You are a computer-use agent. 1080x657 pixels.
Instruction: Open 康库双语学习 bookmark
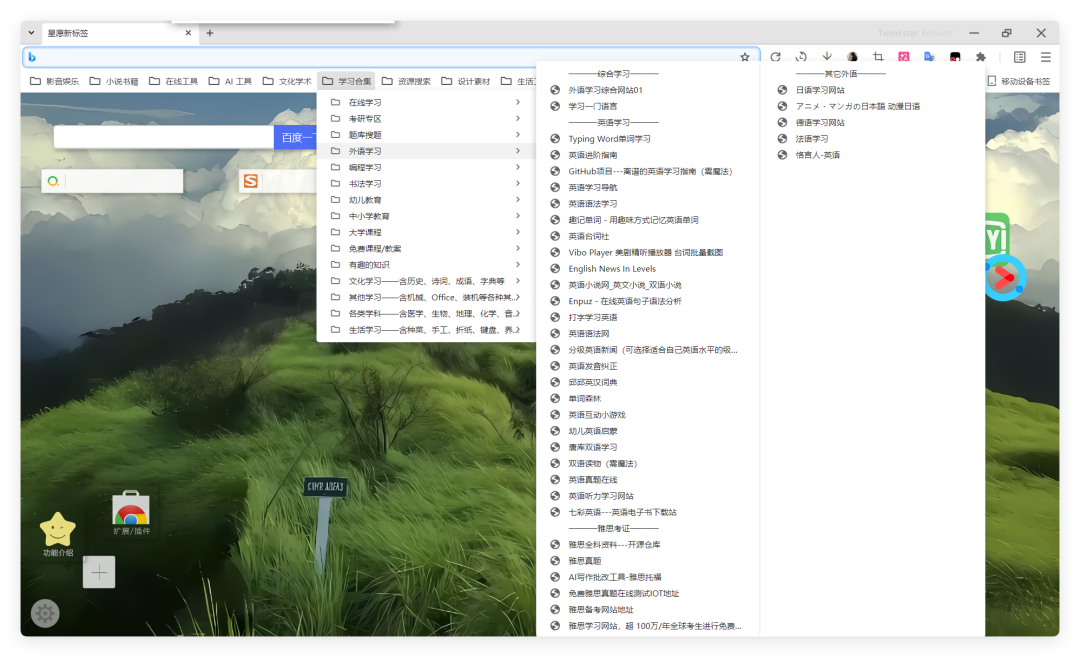pos(648,448)
